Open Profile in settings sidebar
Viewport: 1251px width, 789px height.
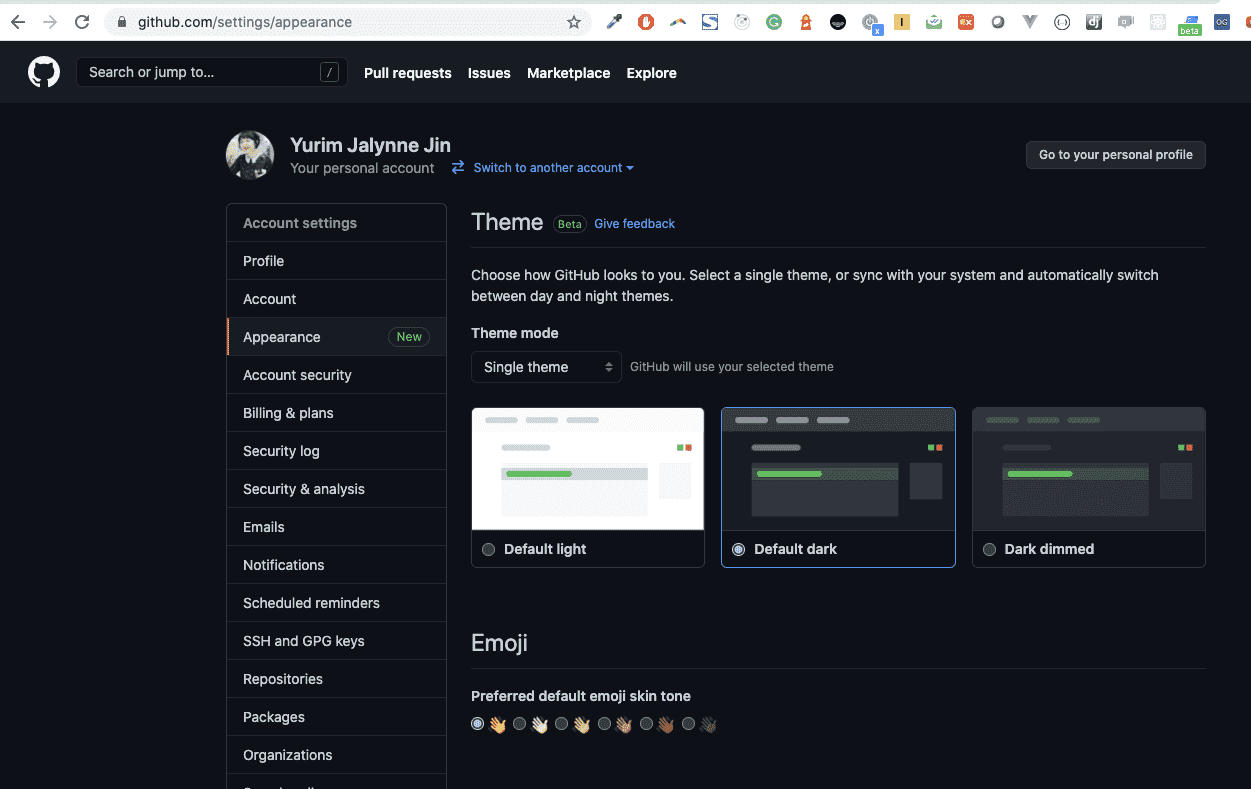(x=336, y=261)
